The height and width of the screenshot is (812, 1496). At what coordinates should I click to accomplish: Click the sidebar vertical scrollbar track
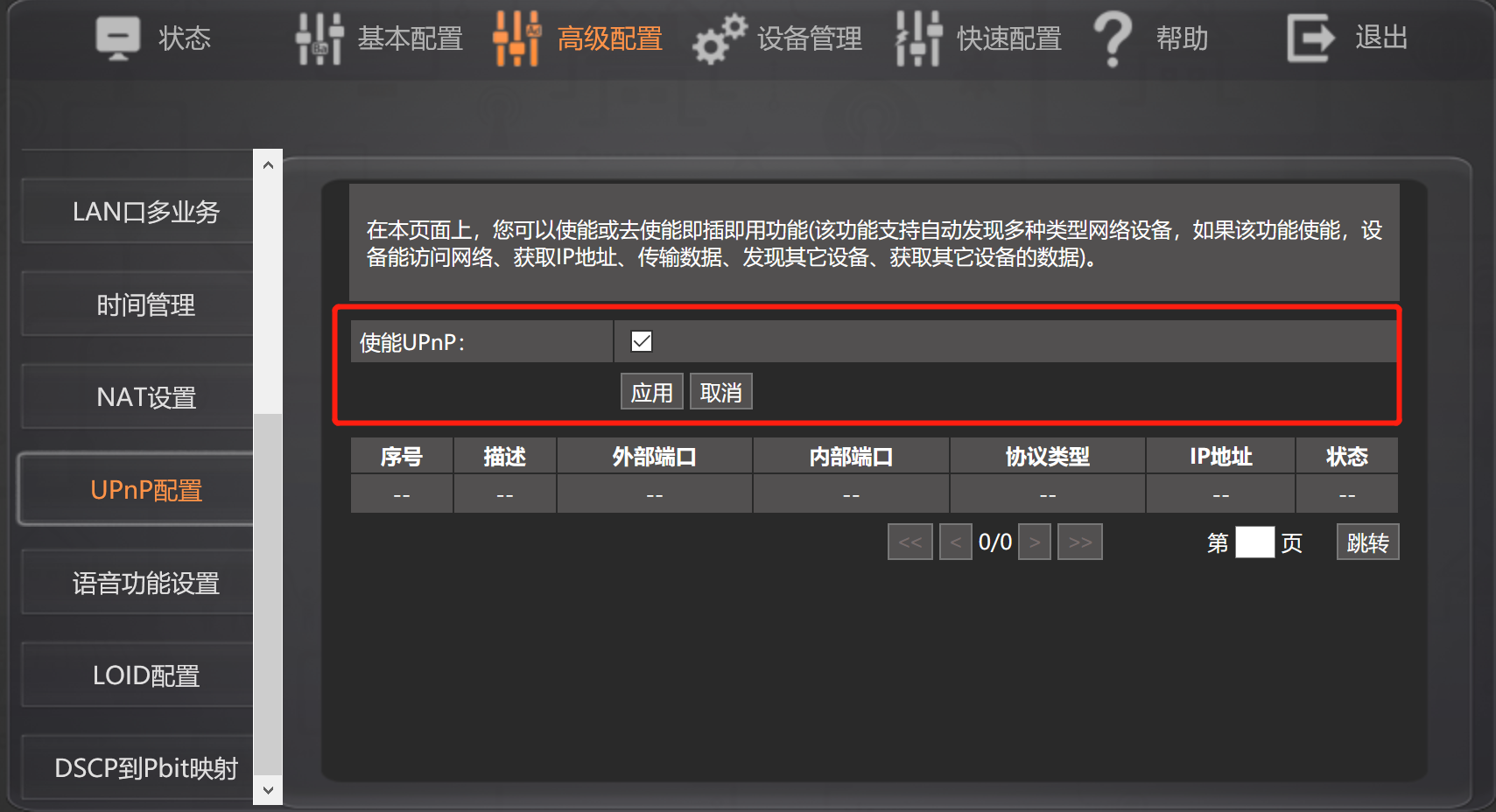click(x=268, y=595)
